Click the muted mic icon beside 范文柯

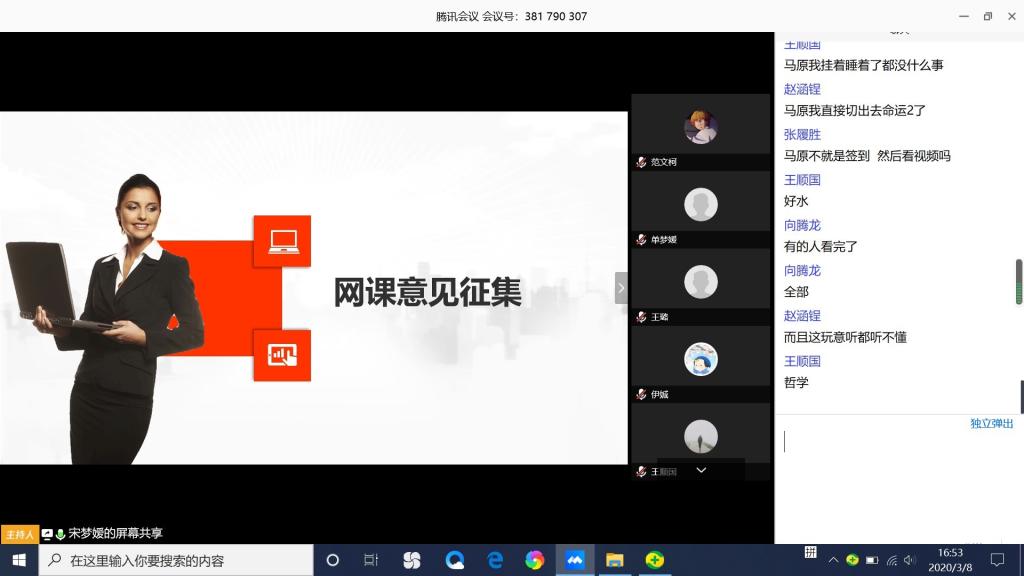[x=641, y=162]
